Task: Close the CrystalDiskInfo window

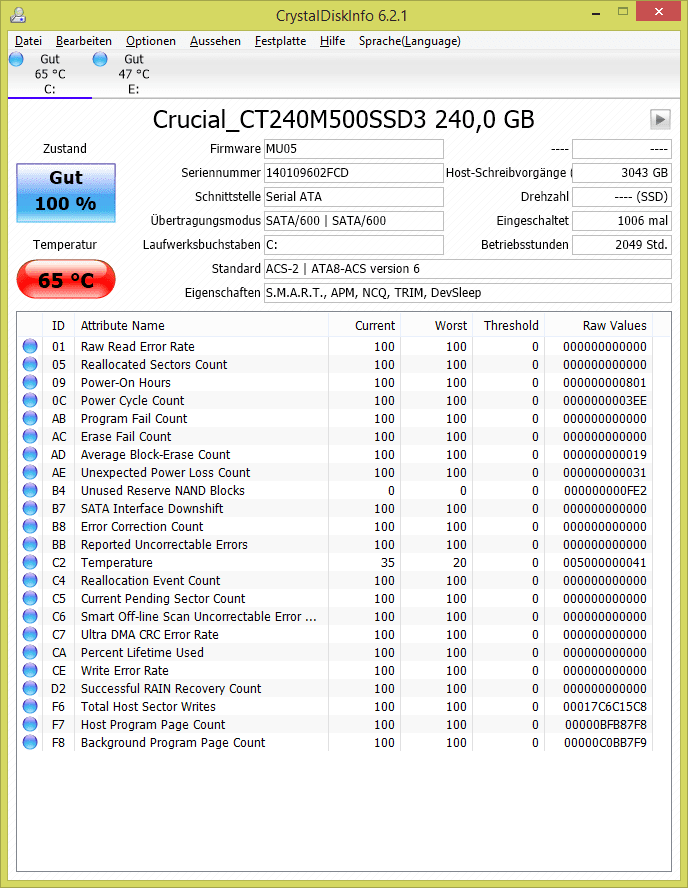Action: pos(659,11)
